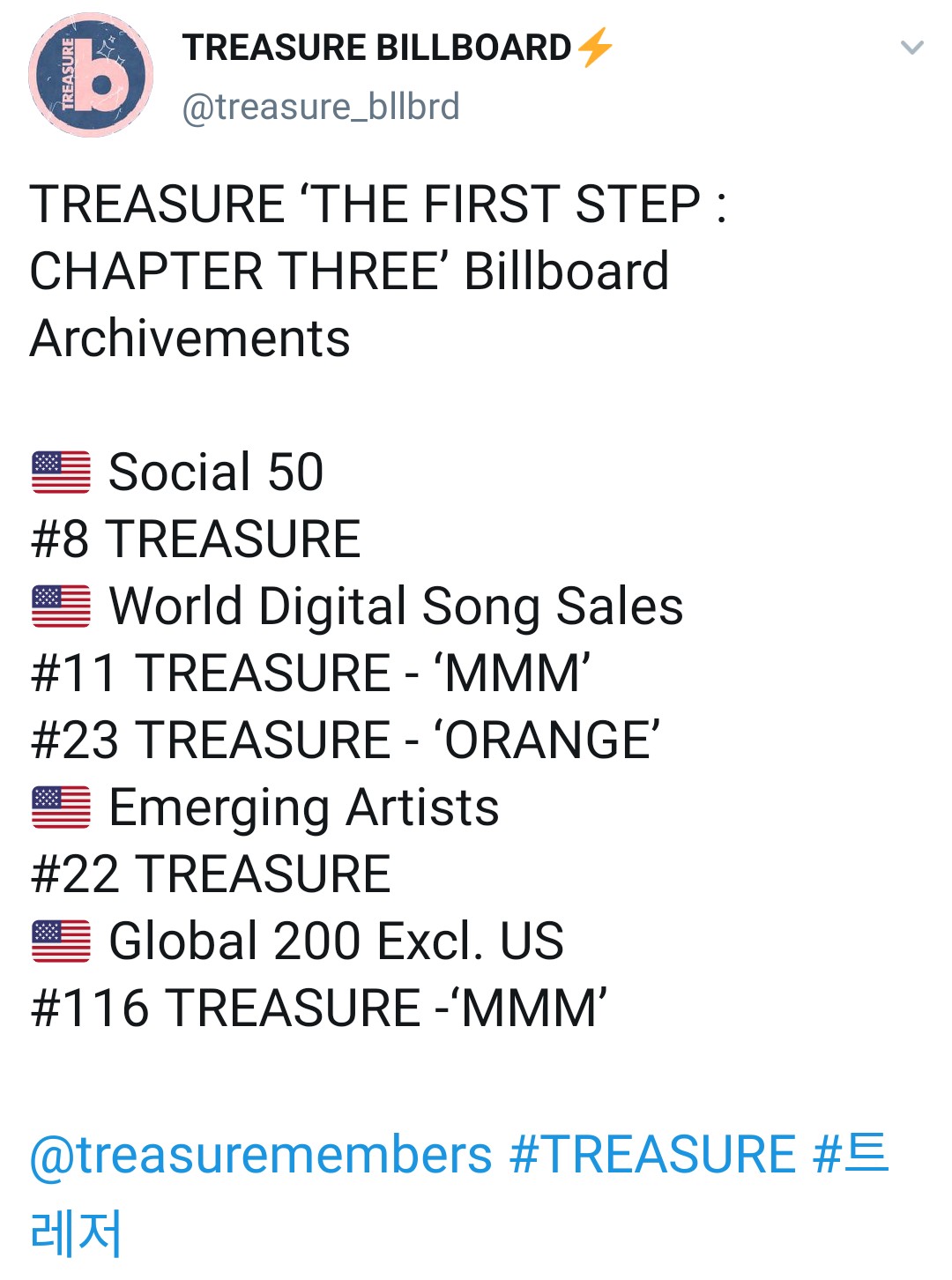This screenshot has width=952, height=1280.
Task: Open @treasuremembers mention link
Action: pos(261,1155)
